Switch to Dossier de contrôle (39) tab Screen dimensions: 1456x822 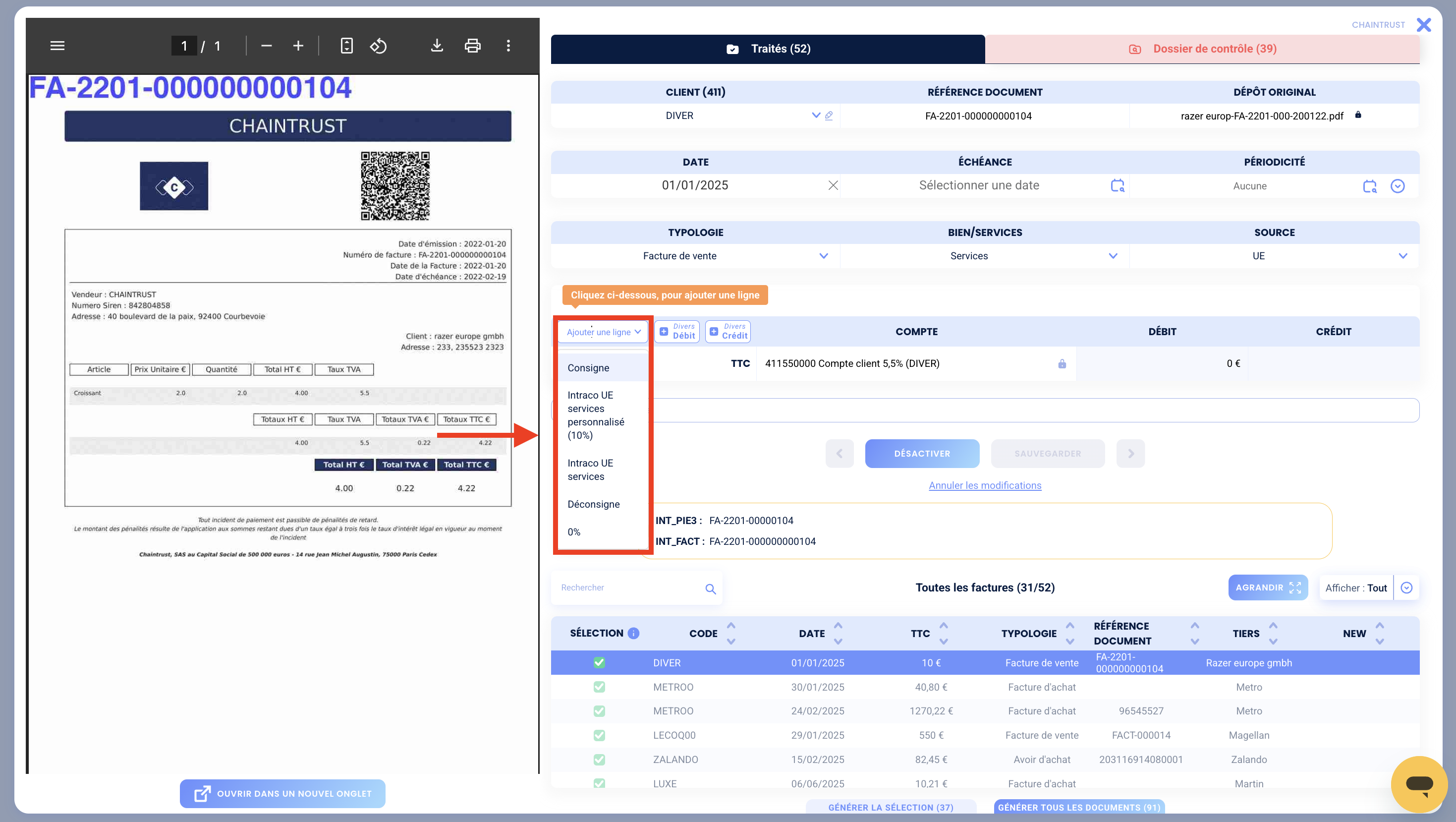(x=1202, y=49)
